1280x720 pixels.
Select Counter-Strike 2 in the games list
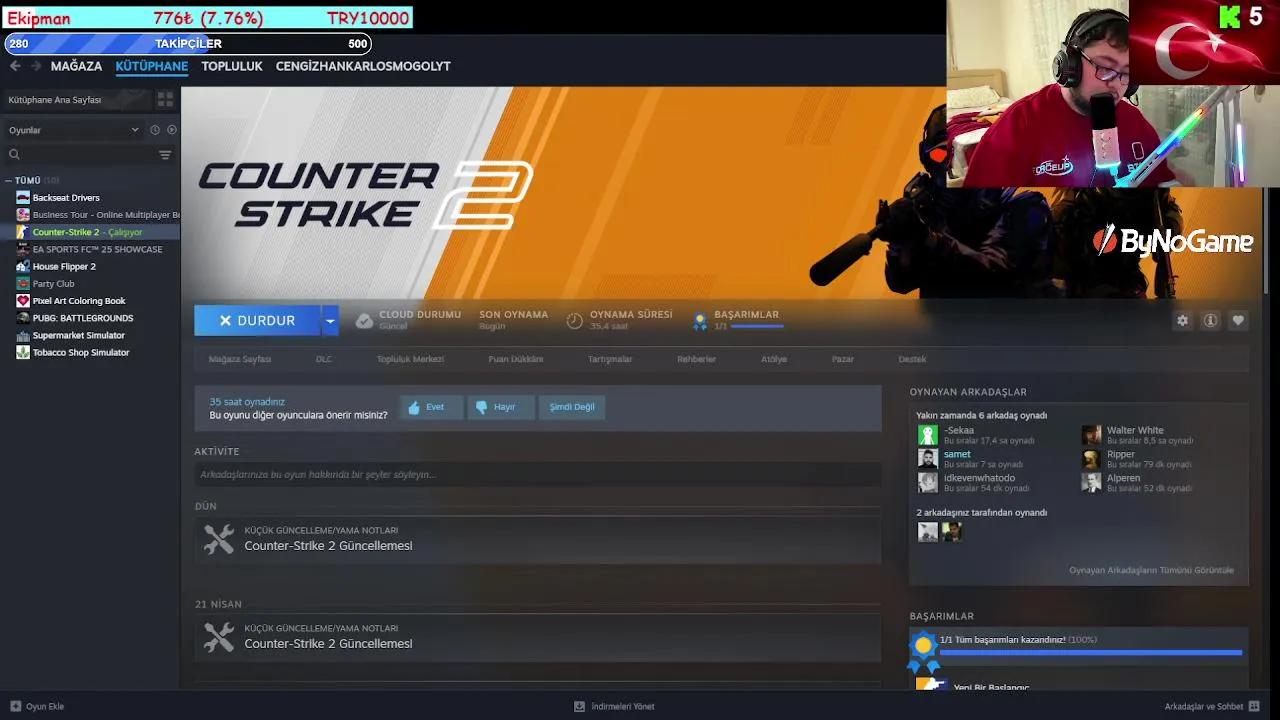(x=90, y=232)
